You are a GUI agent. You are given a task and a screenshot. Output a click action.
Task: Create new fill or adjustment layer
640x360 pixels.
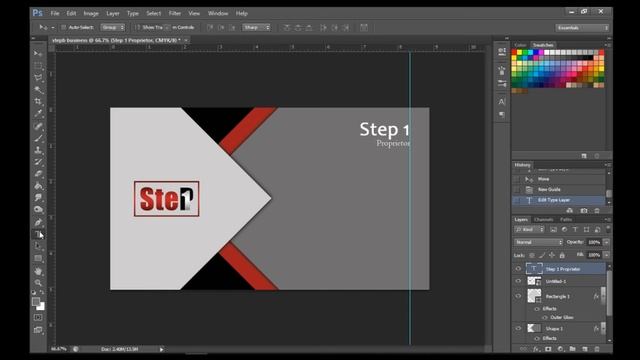560,349
